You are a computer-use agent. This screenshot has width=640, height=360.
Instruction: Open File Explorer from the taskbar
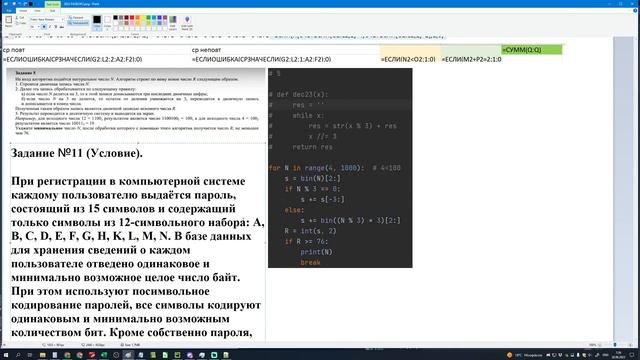(x=42, y=355)
